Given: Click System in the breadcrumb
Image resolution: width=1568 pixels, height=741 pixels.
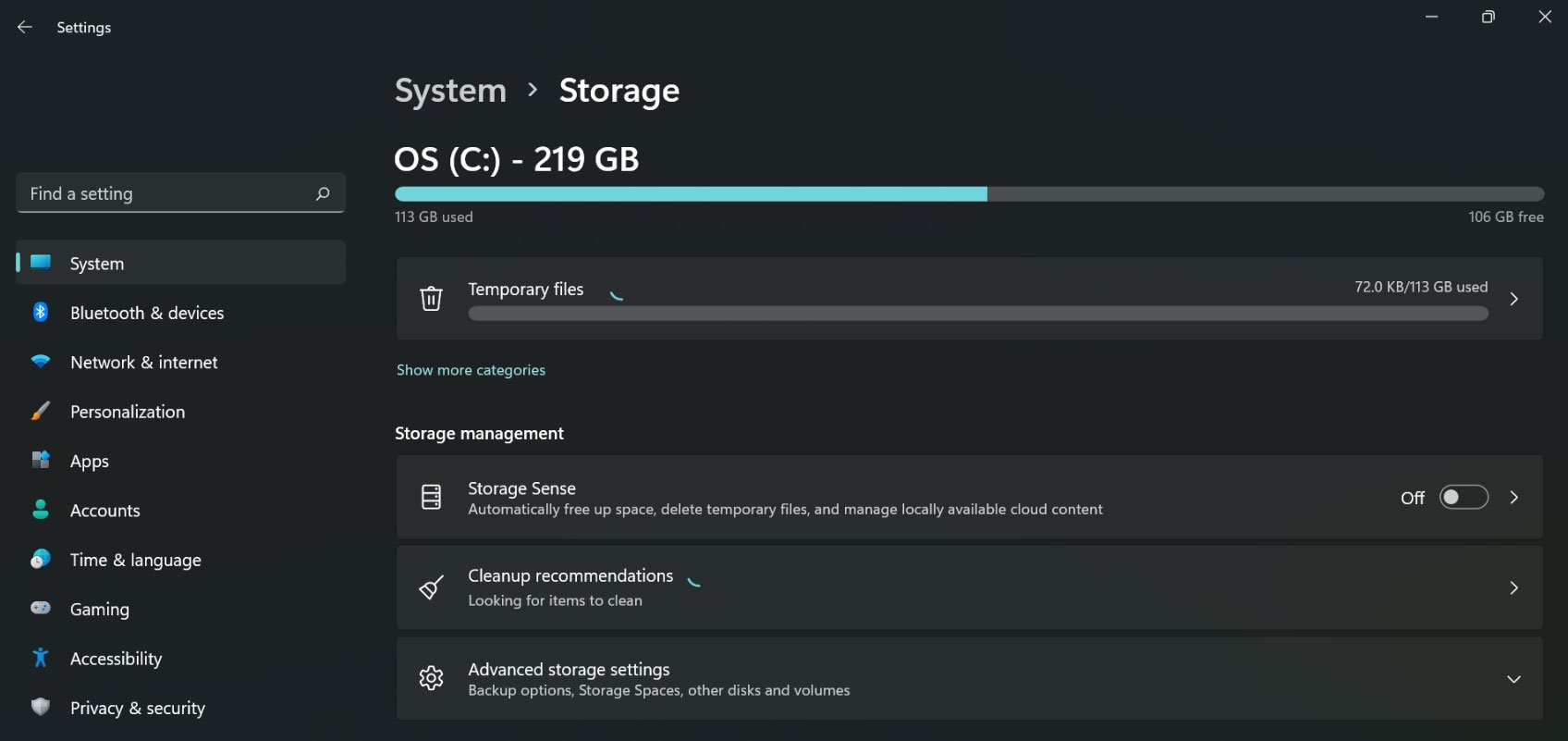Looking at the screenshot, I should (450, 91).
